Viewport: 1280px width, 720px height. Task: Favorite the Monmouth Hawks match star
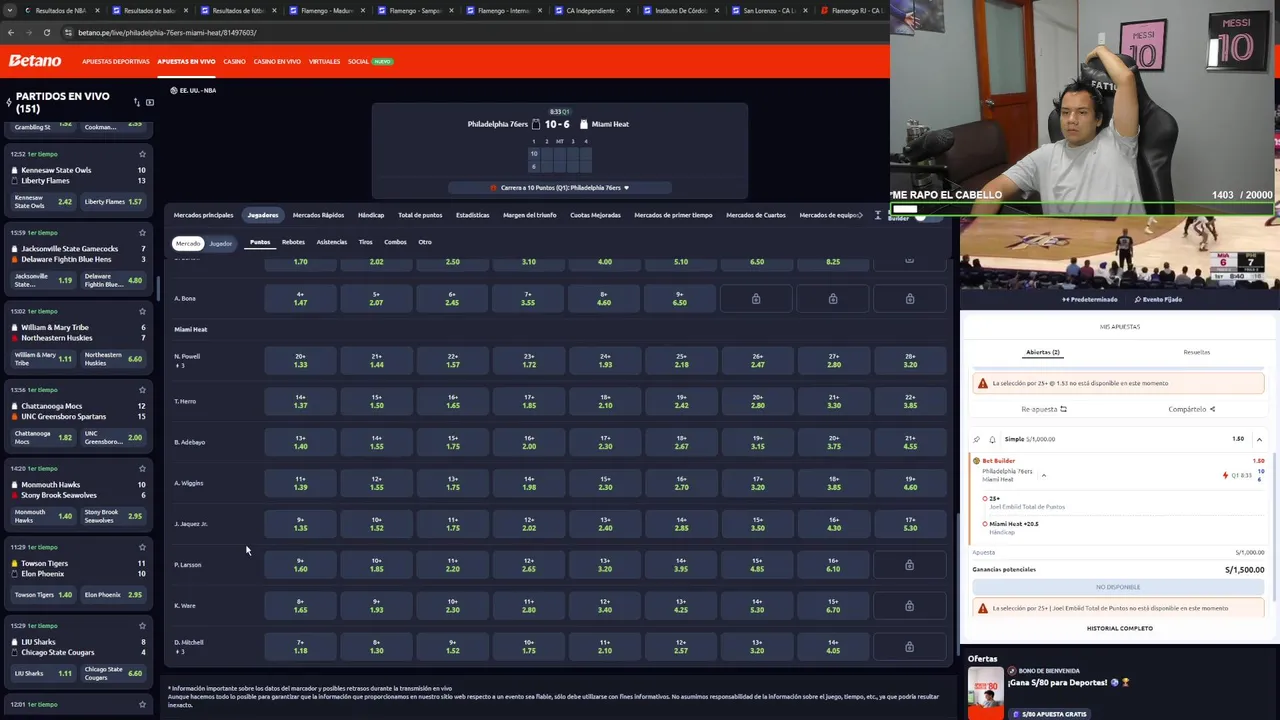(142, 468)
